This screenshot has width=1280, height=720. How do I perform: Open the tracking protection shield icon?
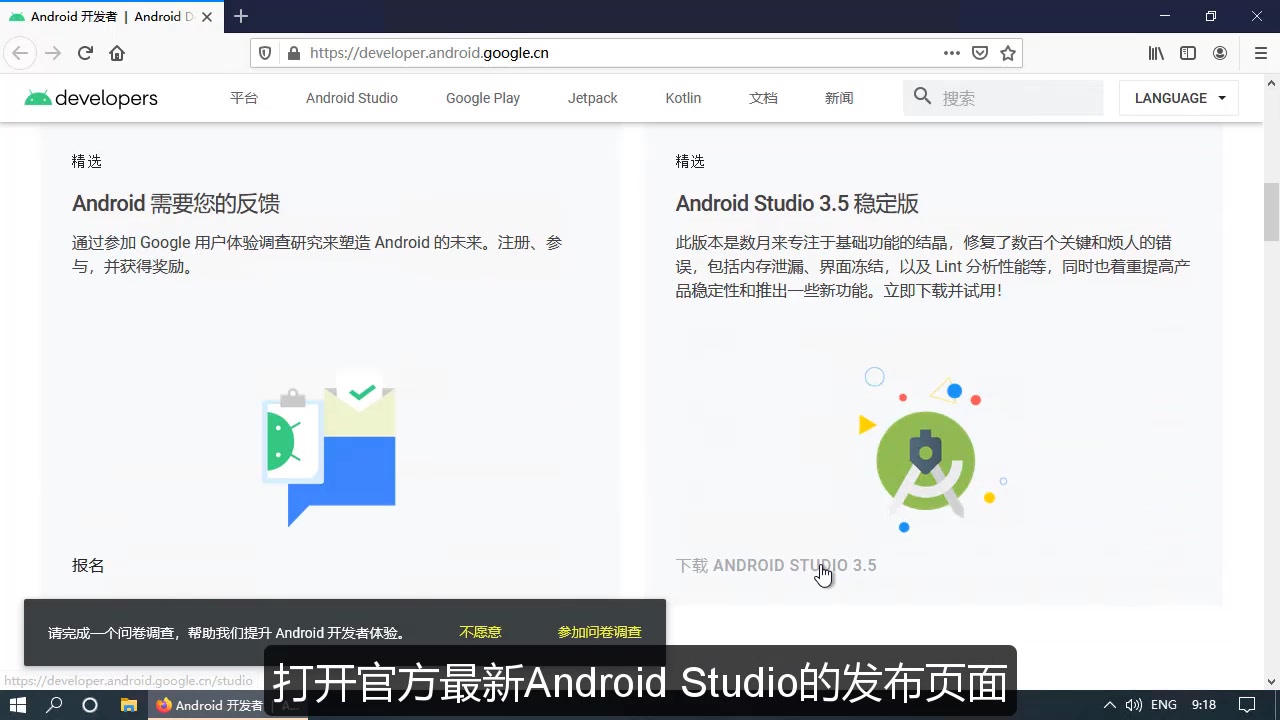pyautogui.click(x=265, y=53)
